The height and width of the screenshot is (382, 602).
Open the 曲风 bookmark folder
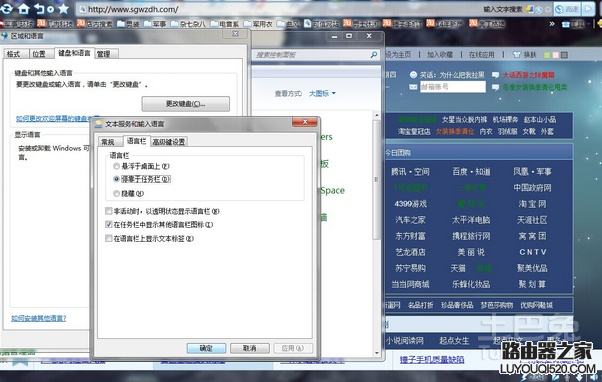click(288, 24)
